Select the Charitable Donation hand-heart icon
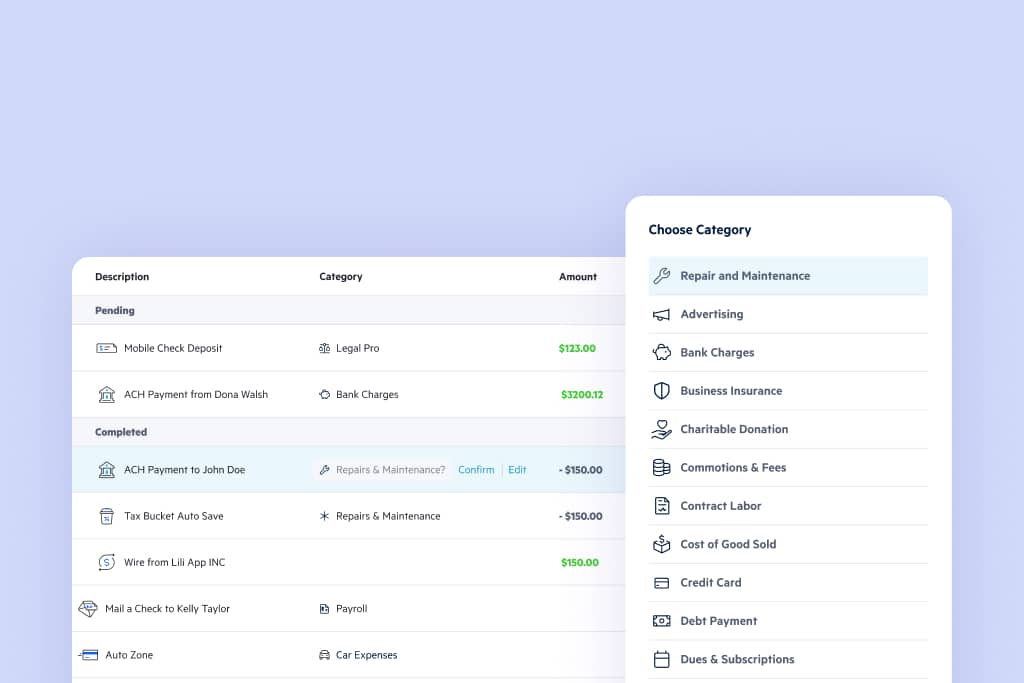The height and width of the screenshot is (683, 1024). [x=661, y=429]
